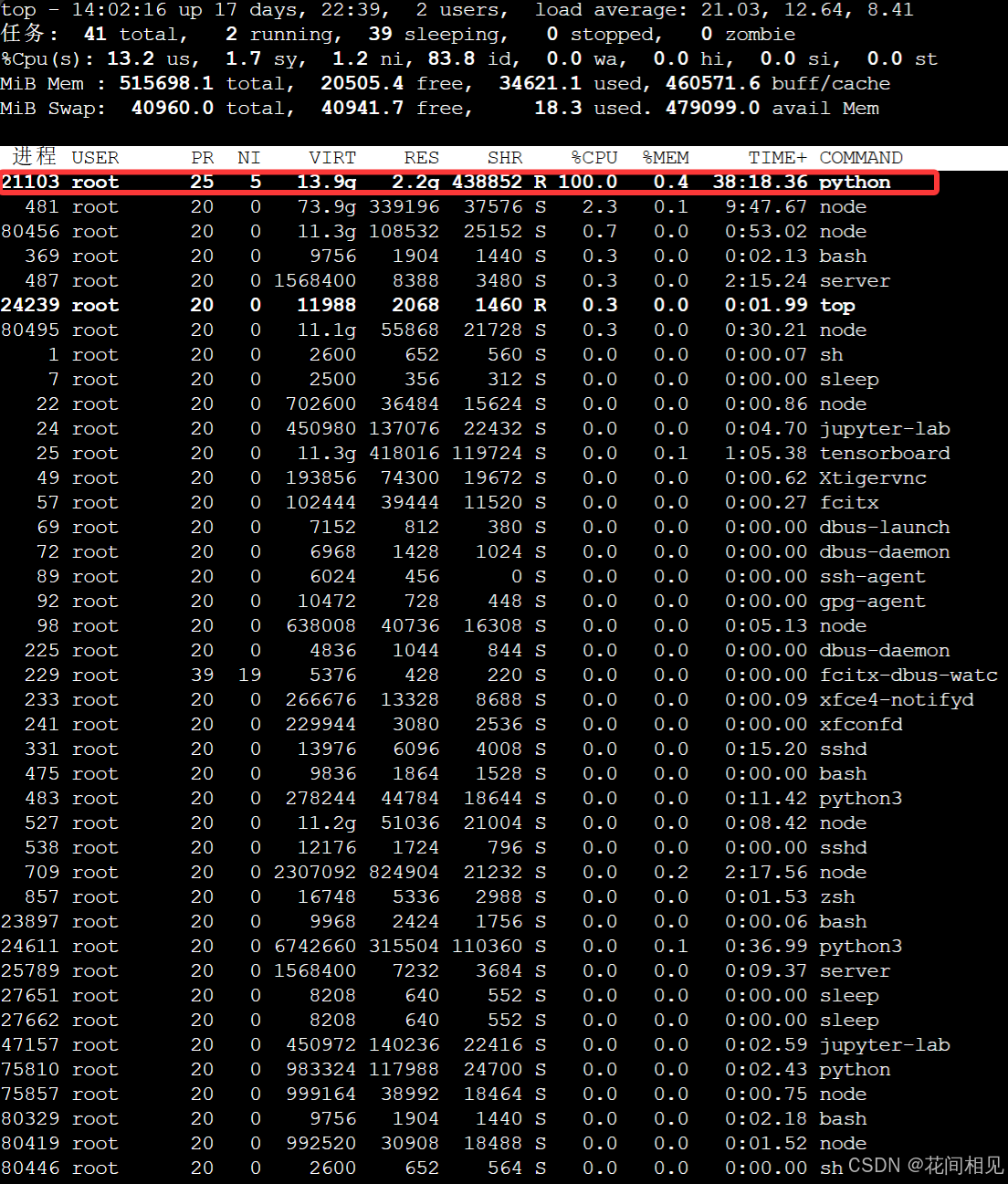Click the PID 229 priority value 39
The height and width of the screenshot is (1184, 1008).
[202, 675]
